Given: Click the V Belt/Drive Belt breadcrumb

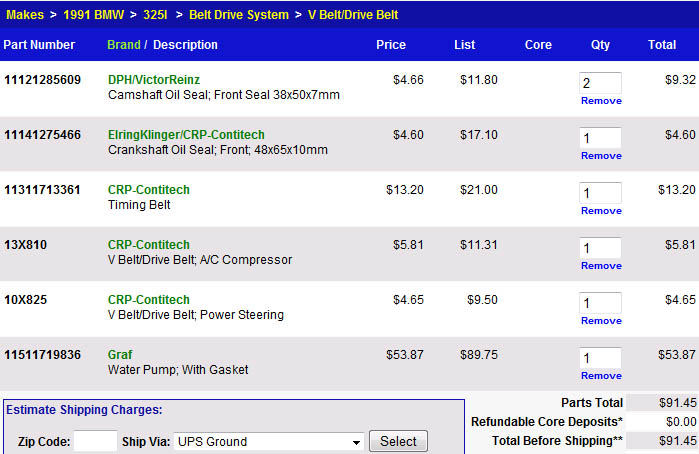Looking at the screenshot, I should click(x=354, y=15).
